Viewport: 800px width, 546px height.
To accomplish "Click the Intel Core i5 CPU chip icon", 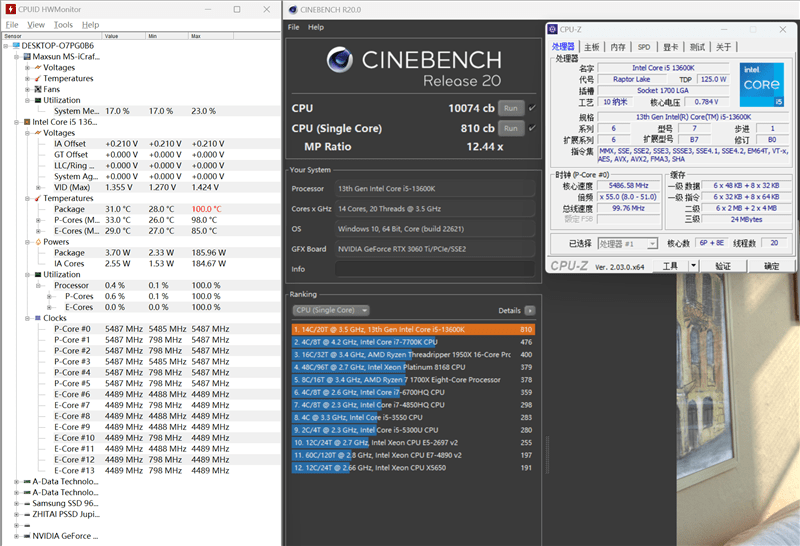I will 27,122.
